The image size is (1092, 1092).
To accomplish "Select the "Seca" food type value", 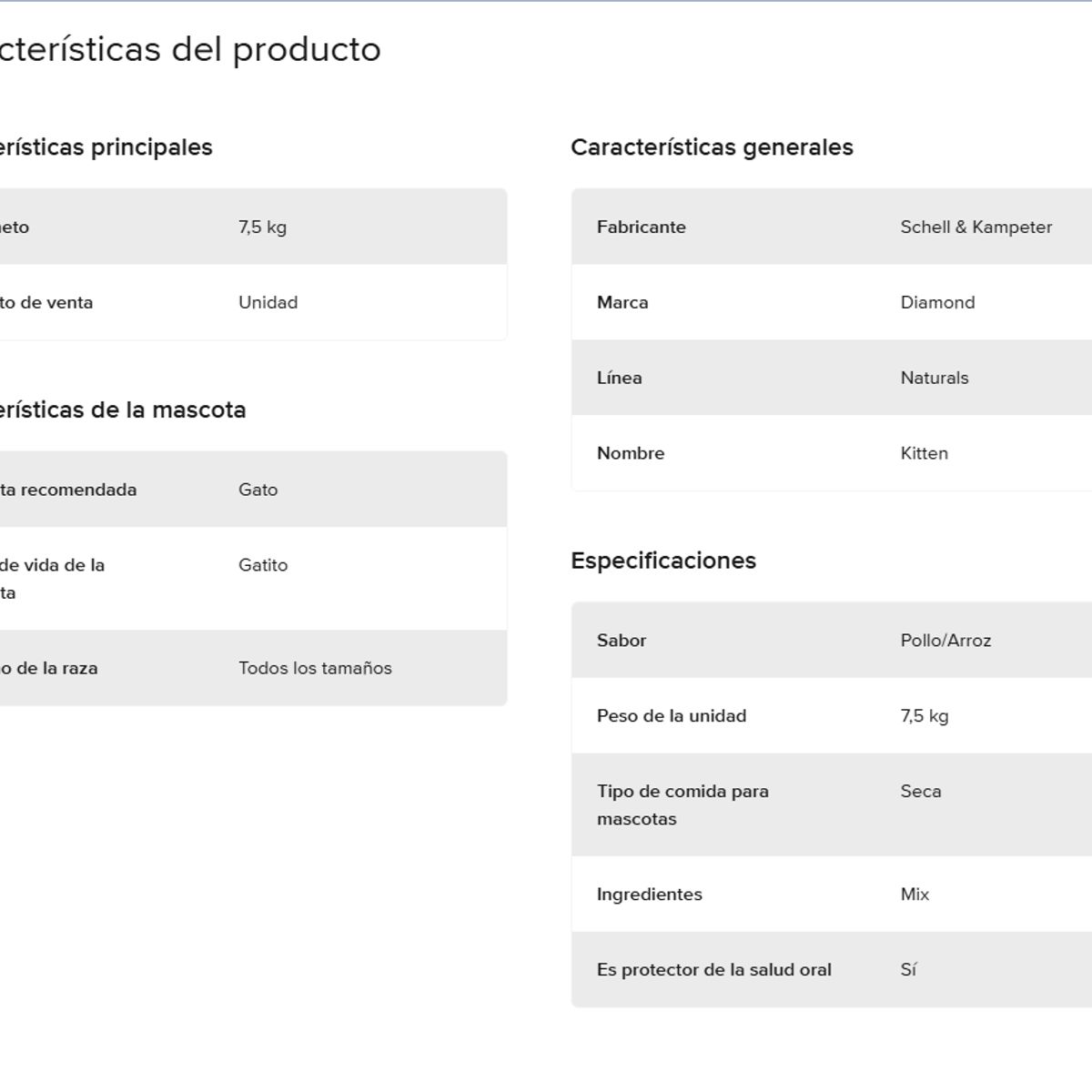I will 921,792.
